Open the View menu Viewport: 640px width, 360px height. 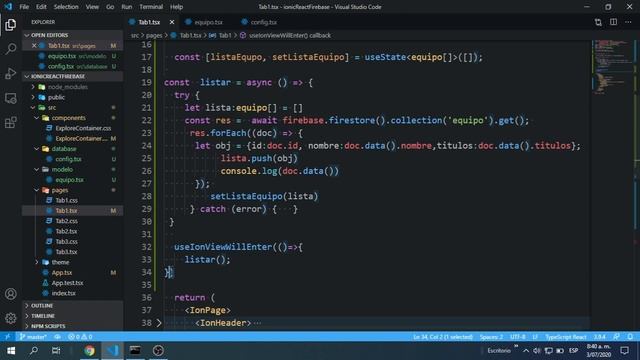[92, 7]
